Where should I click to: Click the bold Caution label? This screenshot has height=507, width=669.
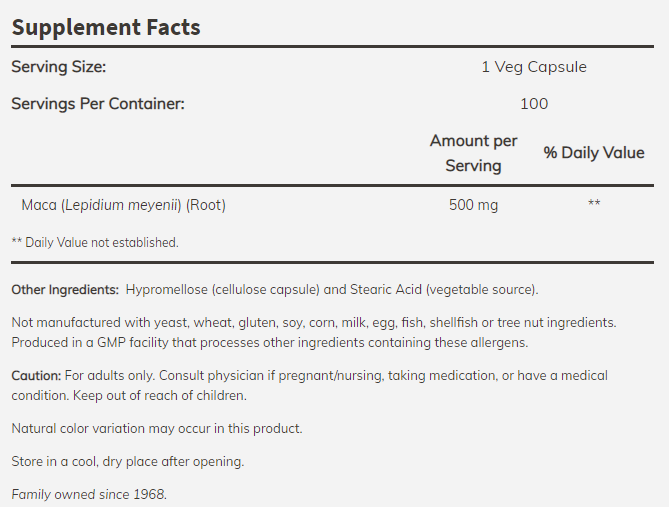click(x=36, y=376)
